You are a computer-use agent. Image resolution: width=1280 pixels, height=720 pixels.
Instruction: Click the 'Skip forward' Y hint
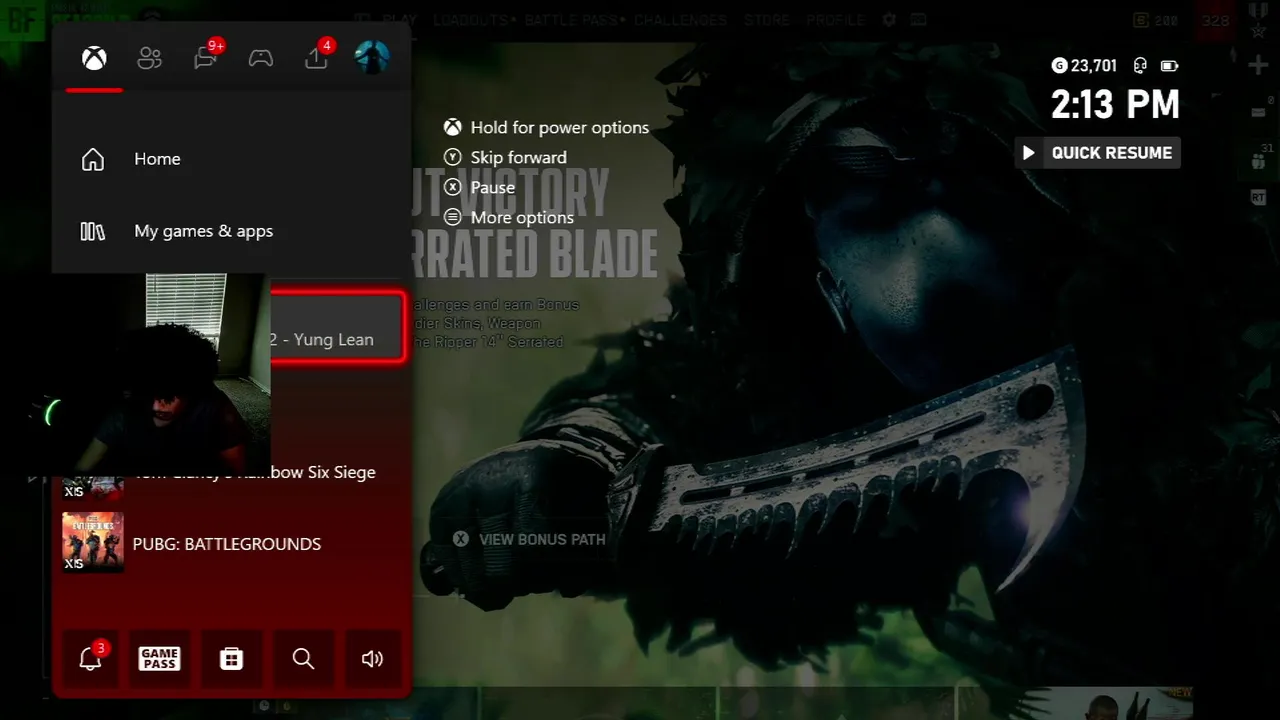point(506,157)
